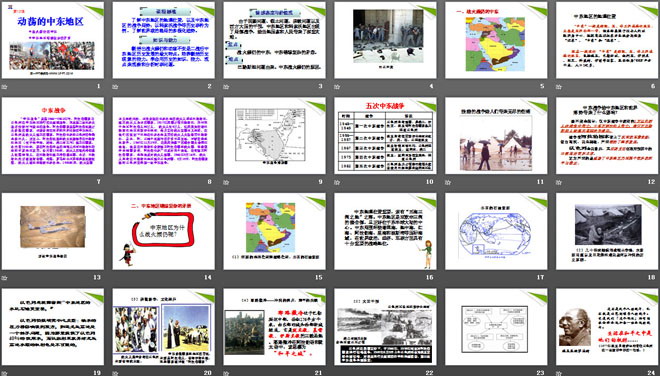Screen dimensions: 660x376
Task: Click the animation star icon under slide 4
Action: 337,87
